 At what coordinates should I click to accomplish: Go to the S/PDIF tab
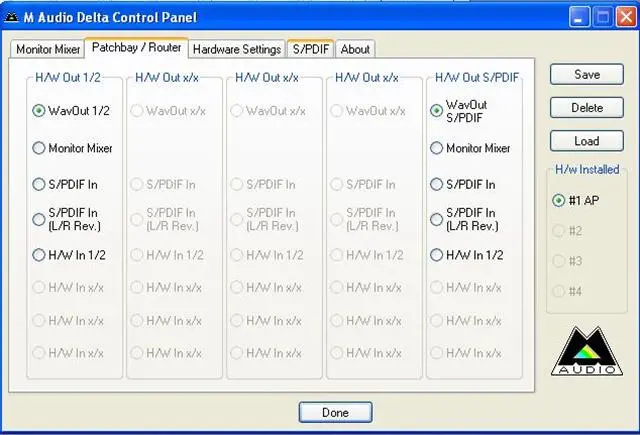click(x=310, y=49)
